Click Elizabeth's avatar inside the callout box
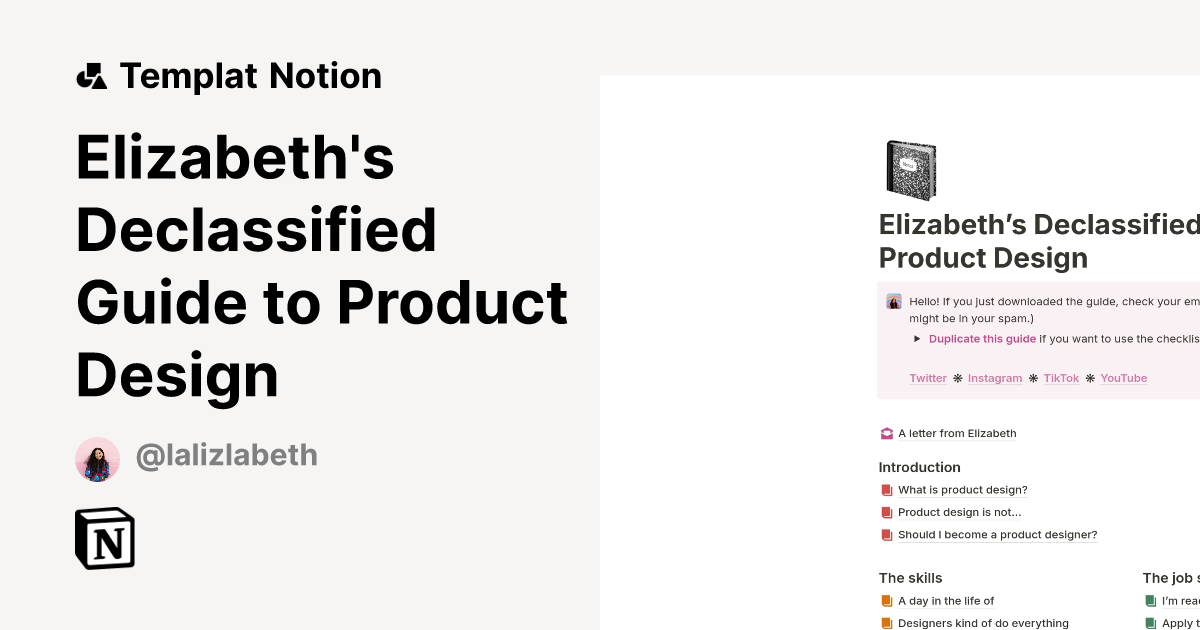The width and height of the screenshot is (1200, 630). click(x=893, y=301)
